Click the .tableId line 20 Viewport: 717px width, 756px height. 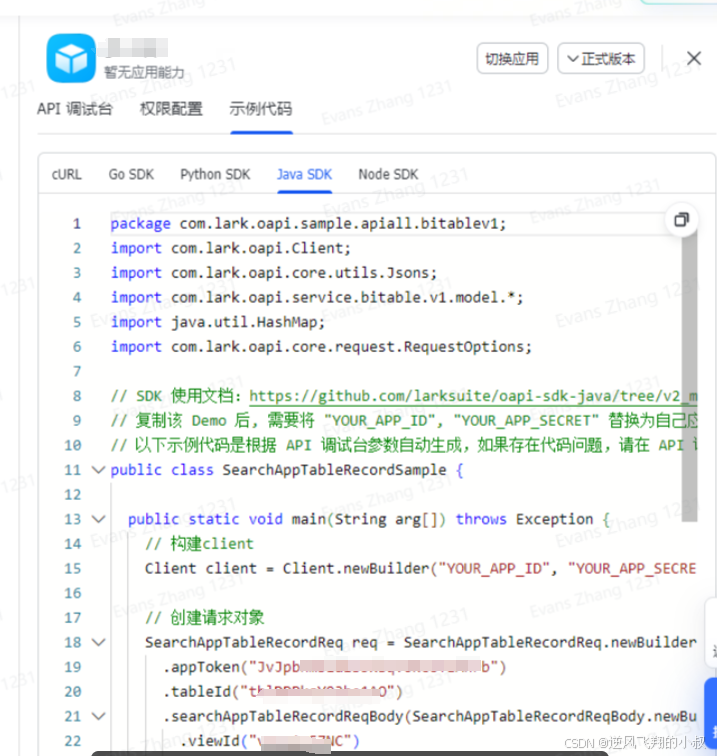point(283,691)
